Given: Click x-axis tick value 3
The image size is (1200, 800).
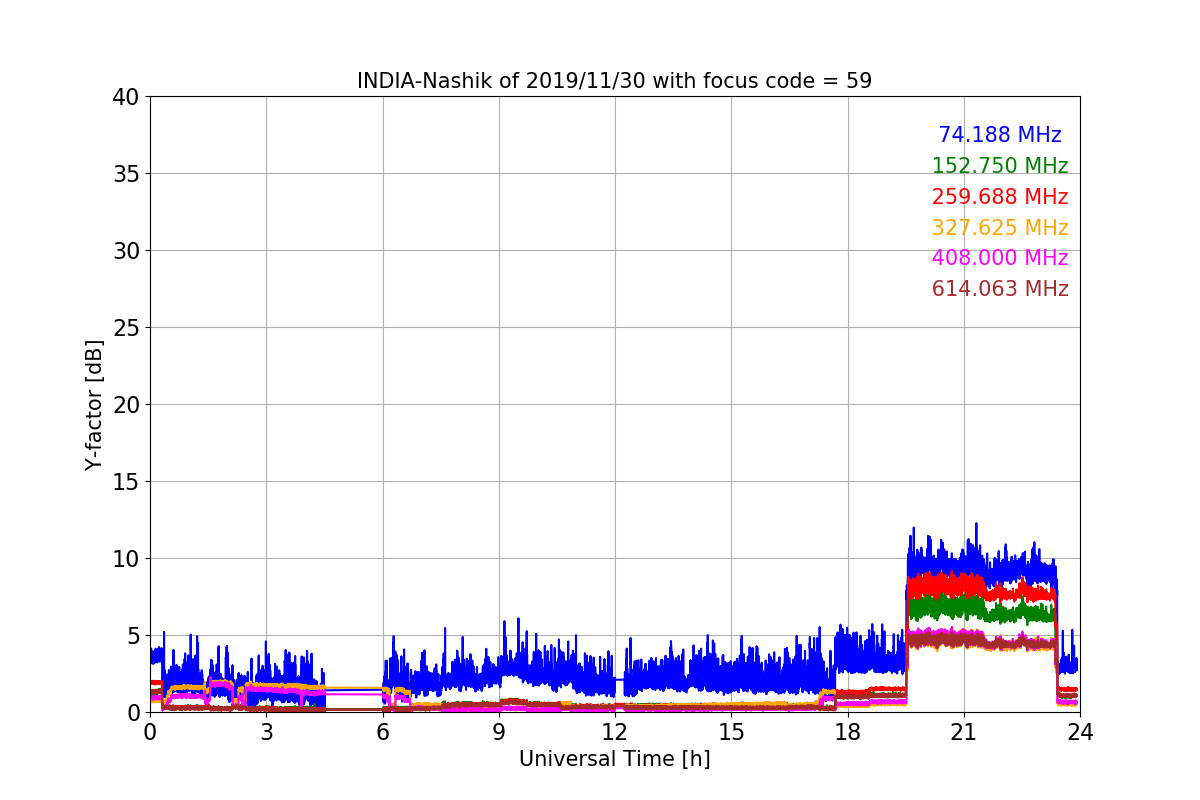Looking at the screenshot, I should (x=266, y=731).
